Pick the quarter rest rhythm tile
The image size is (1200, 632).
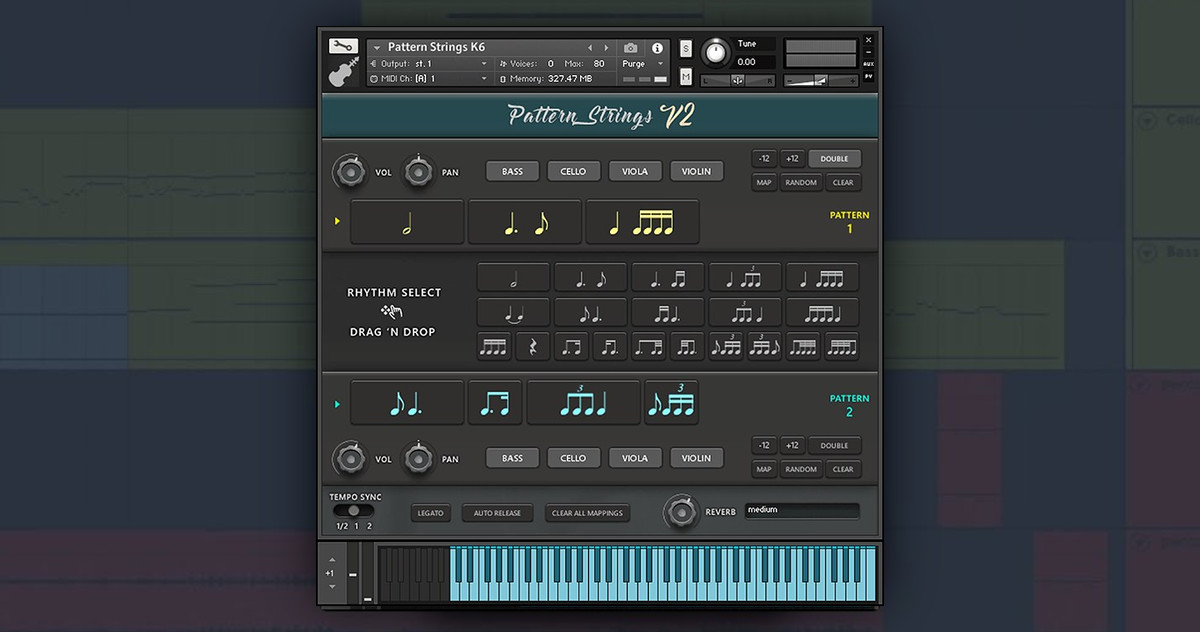(532, 347)
